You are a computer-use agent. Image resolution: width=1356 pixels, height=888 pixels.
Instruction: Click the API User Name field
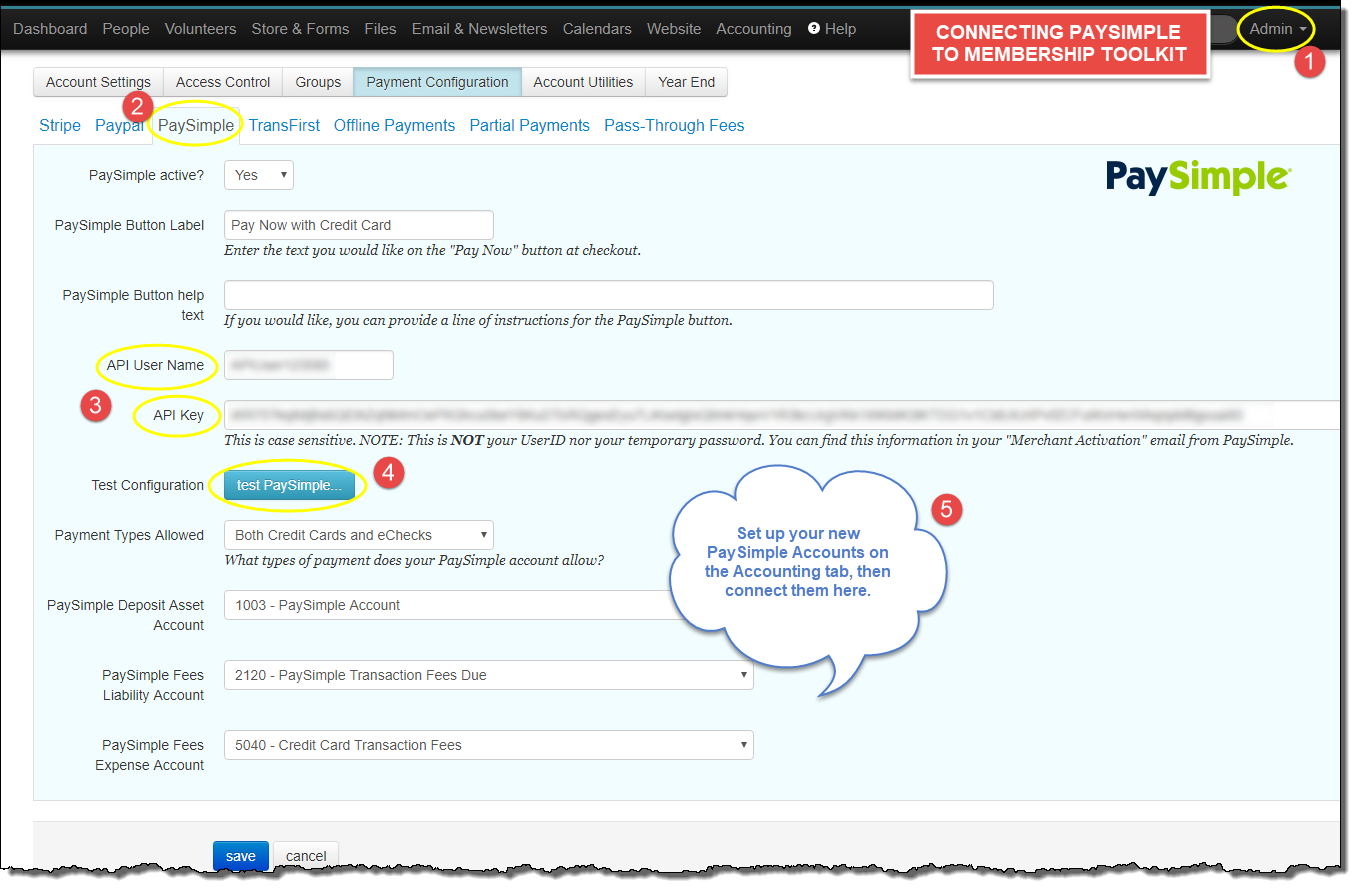(309, 365)
